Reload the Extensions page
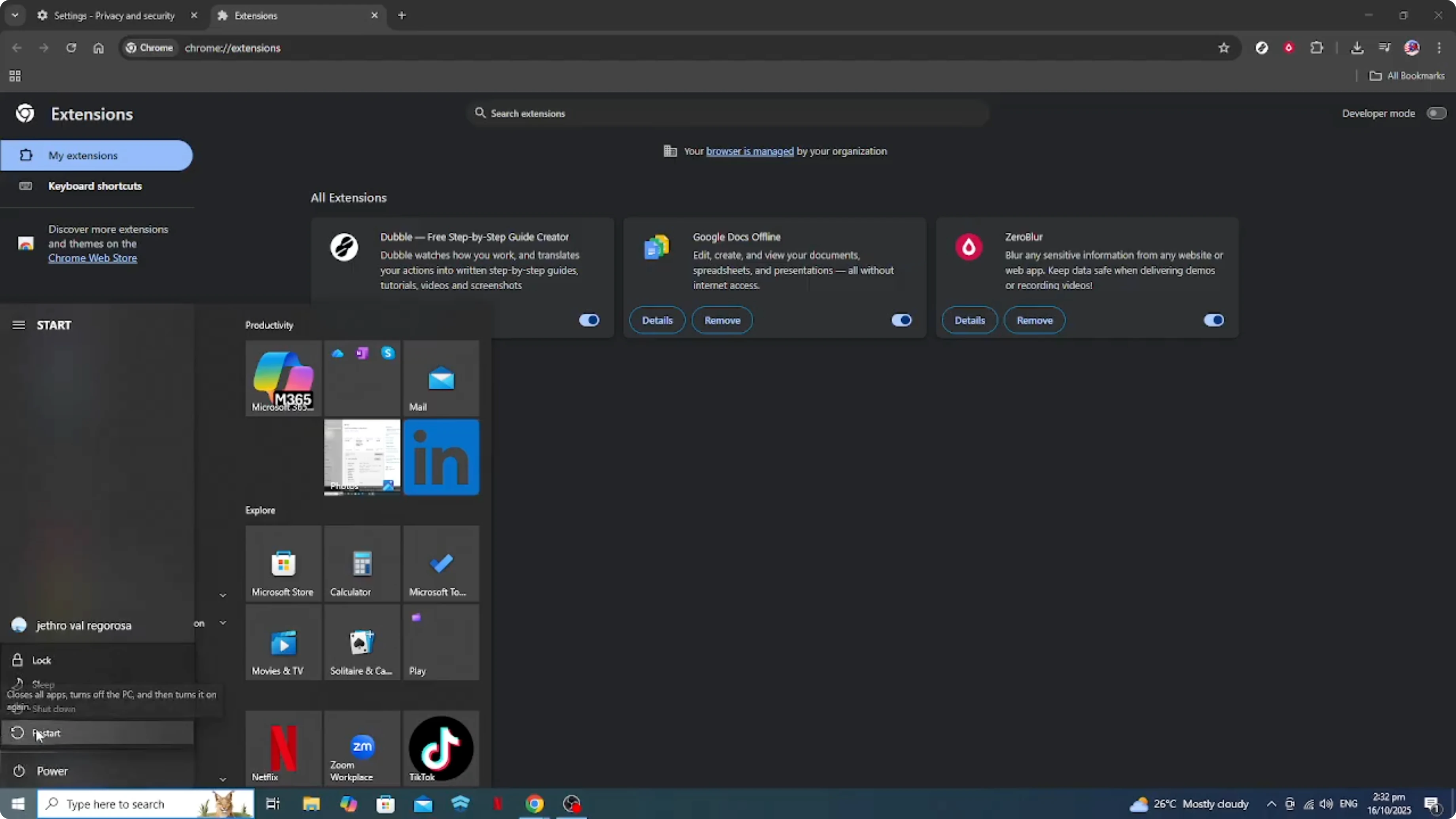1456x819 pixels. [x=71, y=48]
